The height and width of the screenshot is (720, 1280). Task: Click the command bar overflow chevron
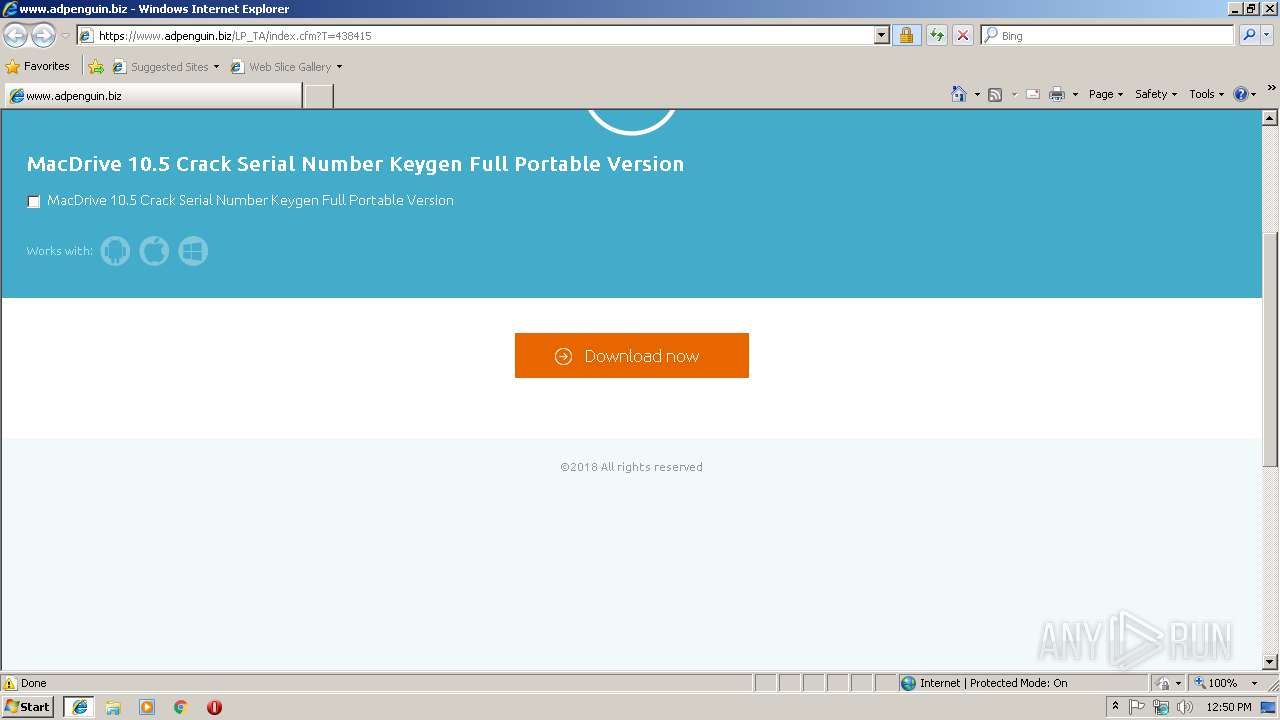click(1271, 88)
